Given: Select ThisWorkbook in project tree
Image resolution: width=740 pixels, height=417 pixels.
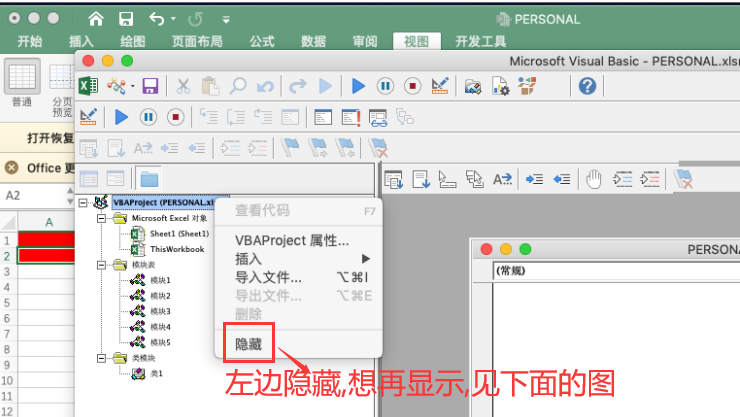Looking at the screenshot, I should (x=177, y=249).
